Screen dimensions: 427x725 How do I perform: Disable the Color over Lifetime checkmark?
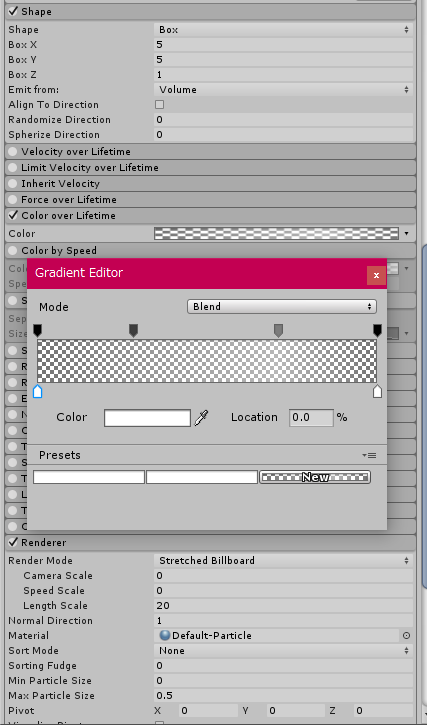tap(13, 215)
